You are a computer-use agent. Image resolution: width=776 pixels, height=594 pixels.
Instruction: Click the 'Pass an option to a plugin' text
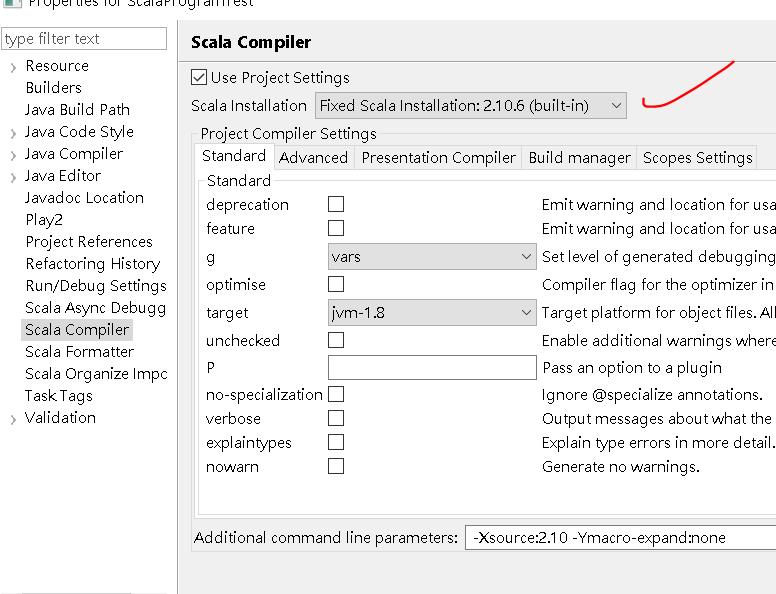(632, 368)
